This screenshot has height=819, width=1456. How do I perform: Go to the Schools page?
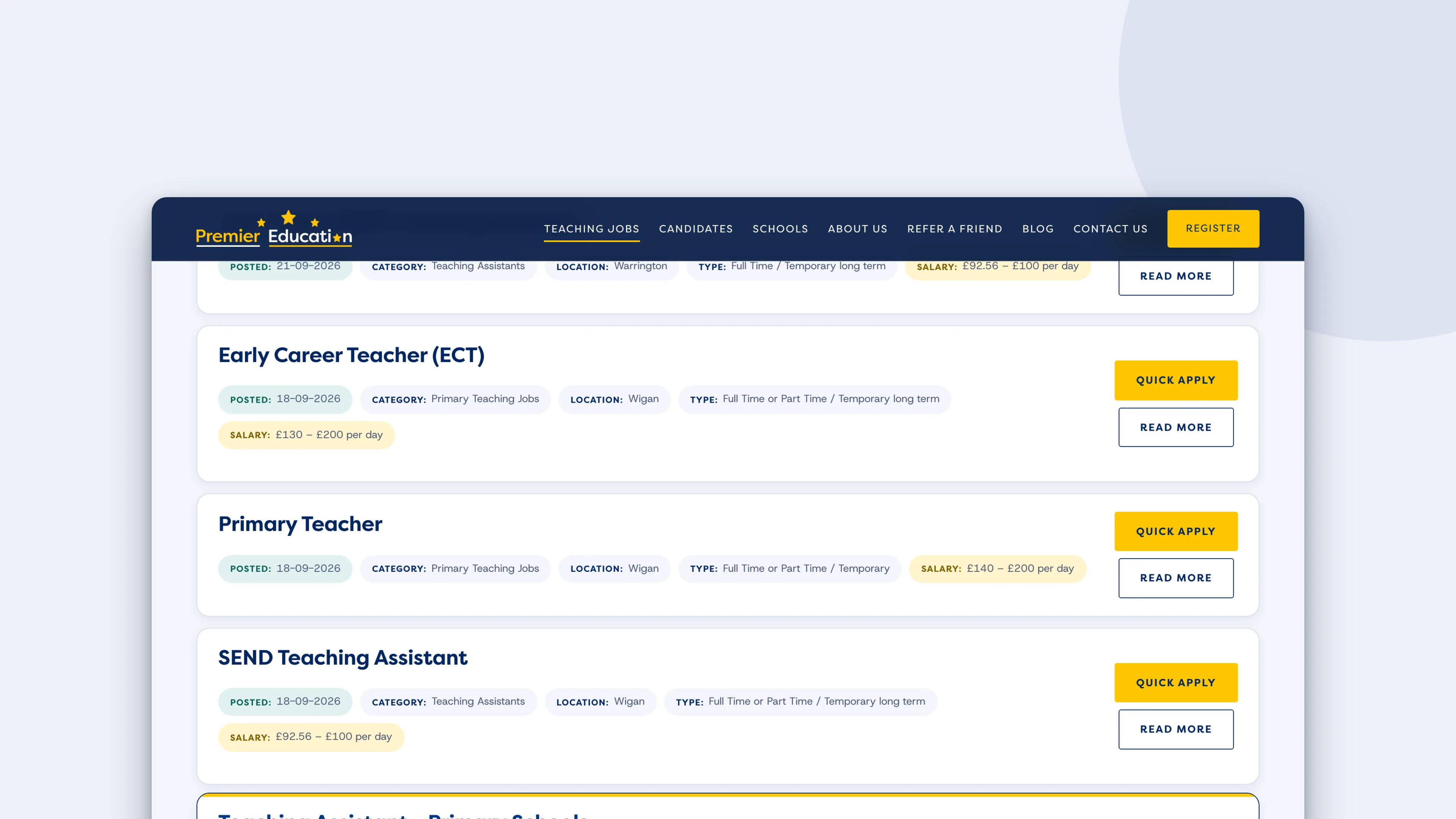point(780,229)
